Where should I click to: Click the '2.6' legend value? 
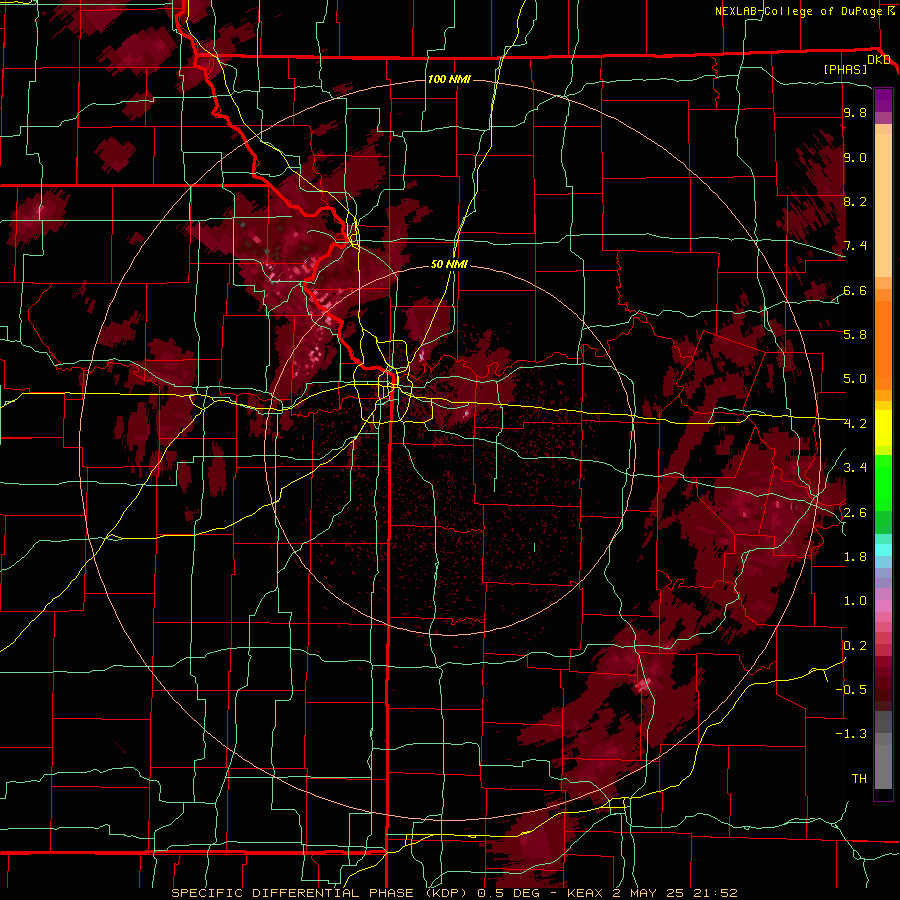(855, 513)
